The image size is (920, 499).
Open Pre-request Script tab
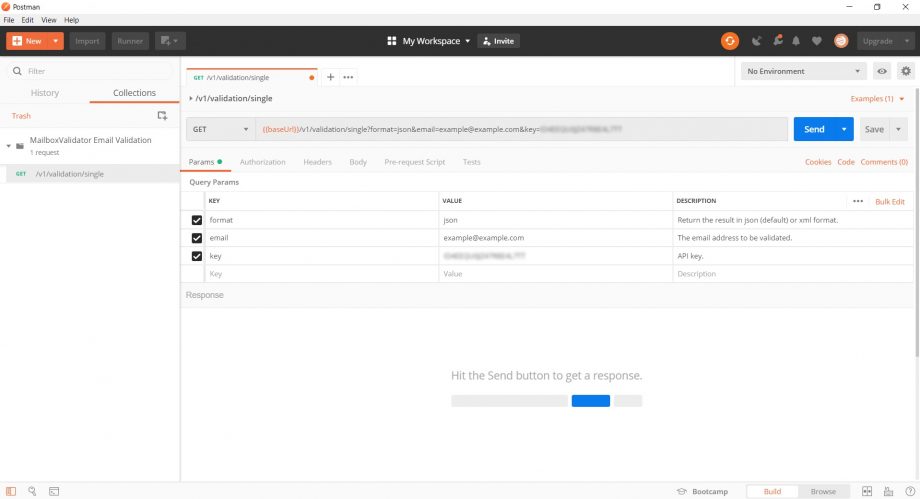point(414,162)
